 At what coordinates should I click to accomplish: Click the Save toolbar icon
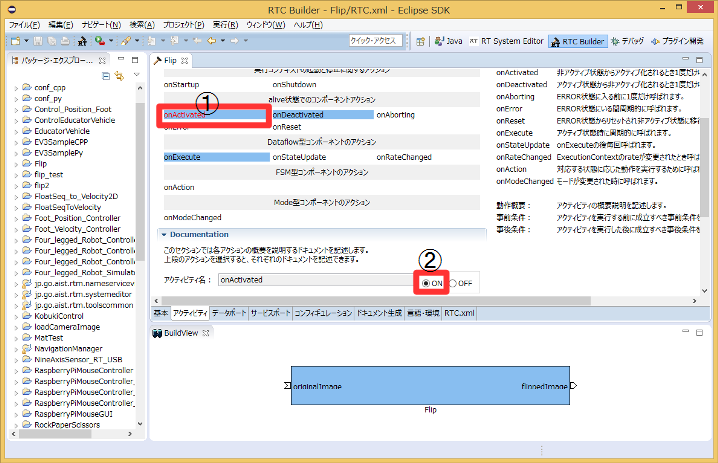point(38,41)
